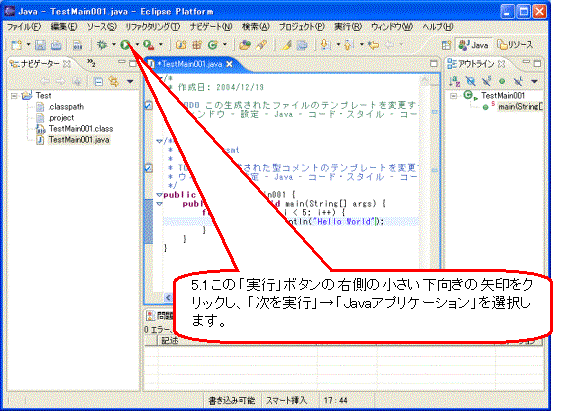Click the Search flashlight toolbar icon
The image size is (565, 411).
(x=262, y=45)
